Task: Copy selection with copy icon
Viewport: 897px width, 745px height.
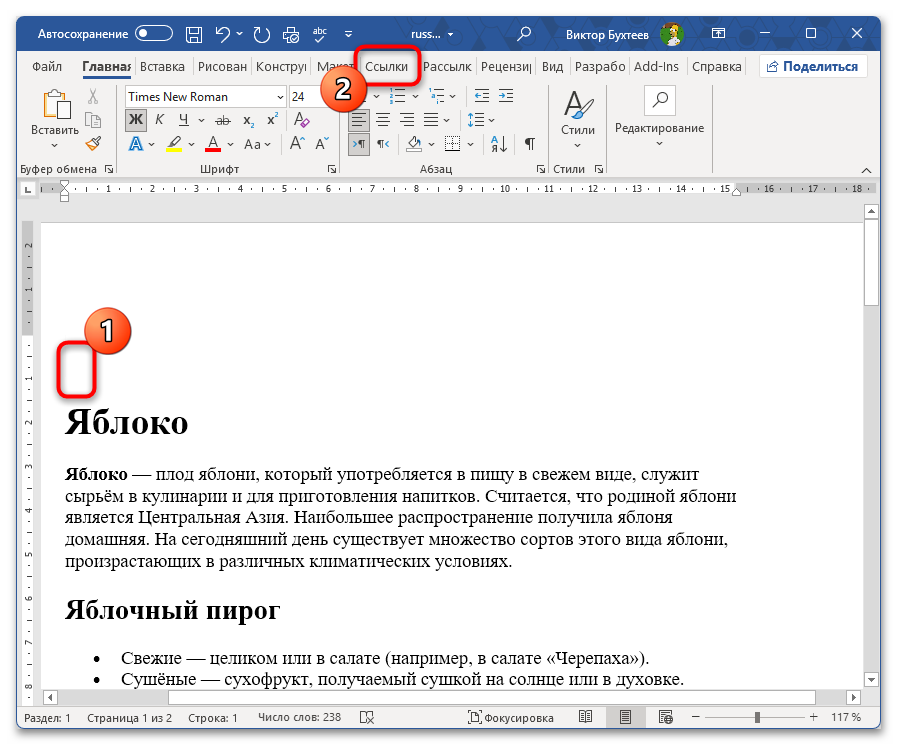Action: 93,120
